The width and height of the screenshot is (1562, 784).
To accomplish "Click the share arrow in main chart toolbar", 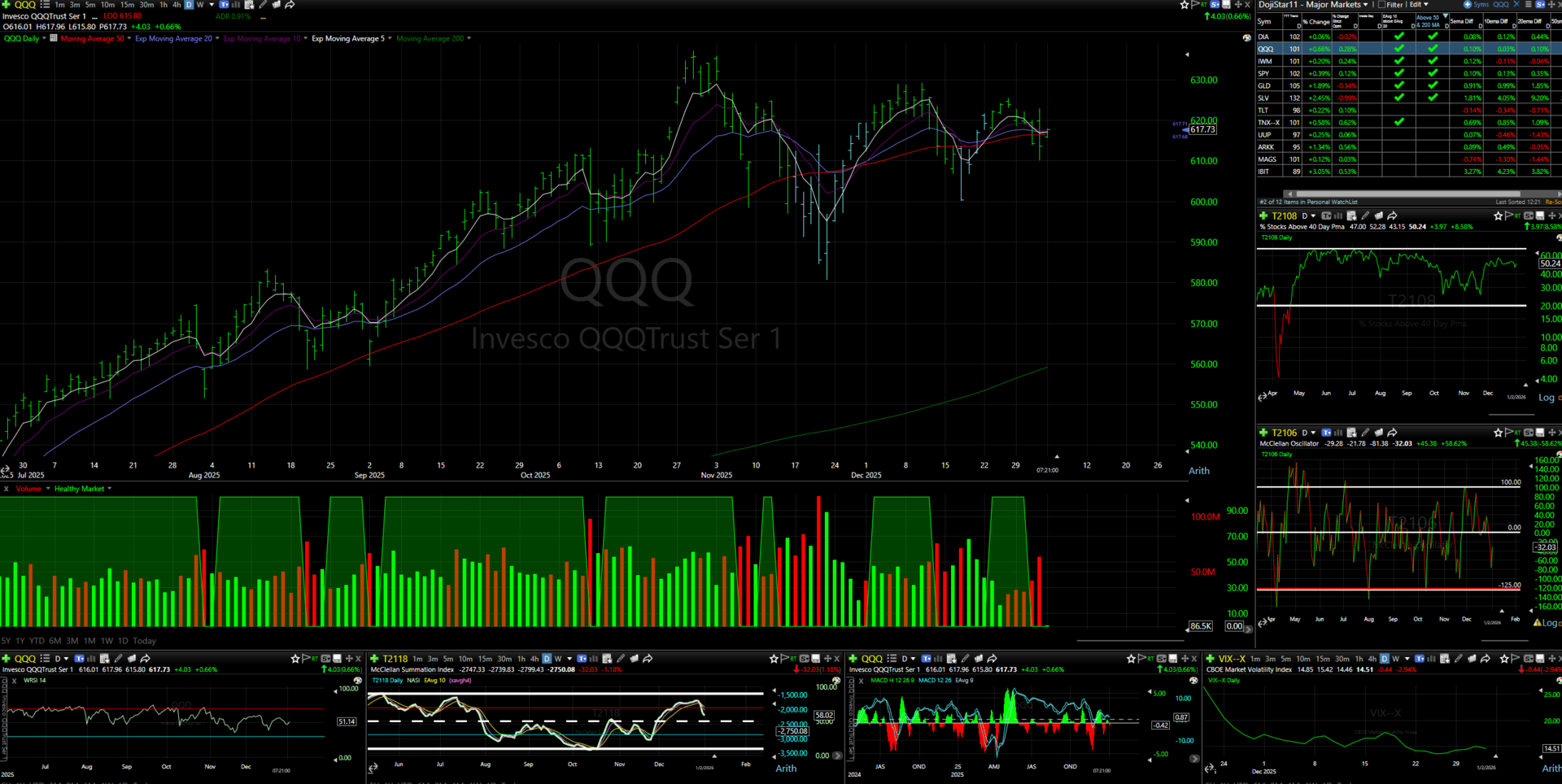I will click(289, 5).
